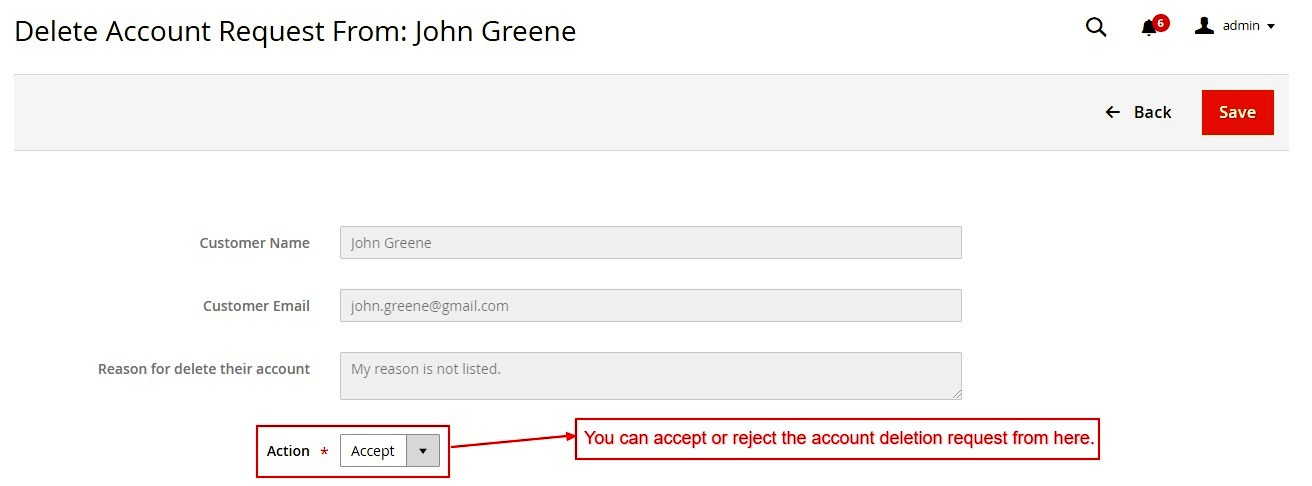1312x486 pixels.
Task: Open the Action select showing Accept
Action: (374, 451)
